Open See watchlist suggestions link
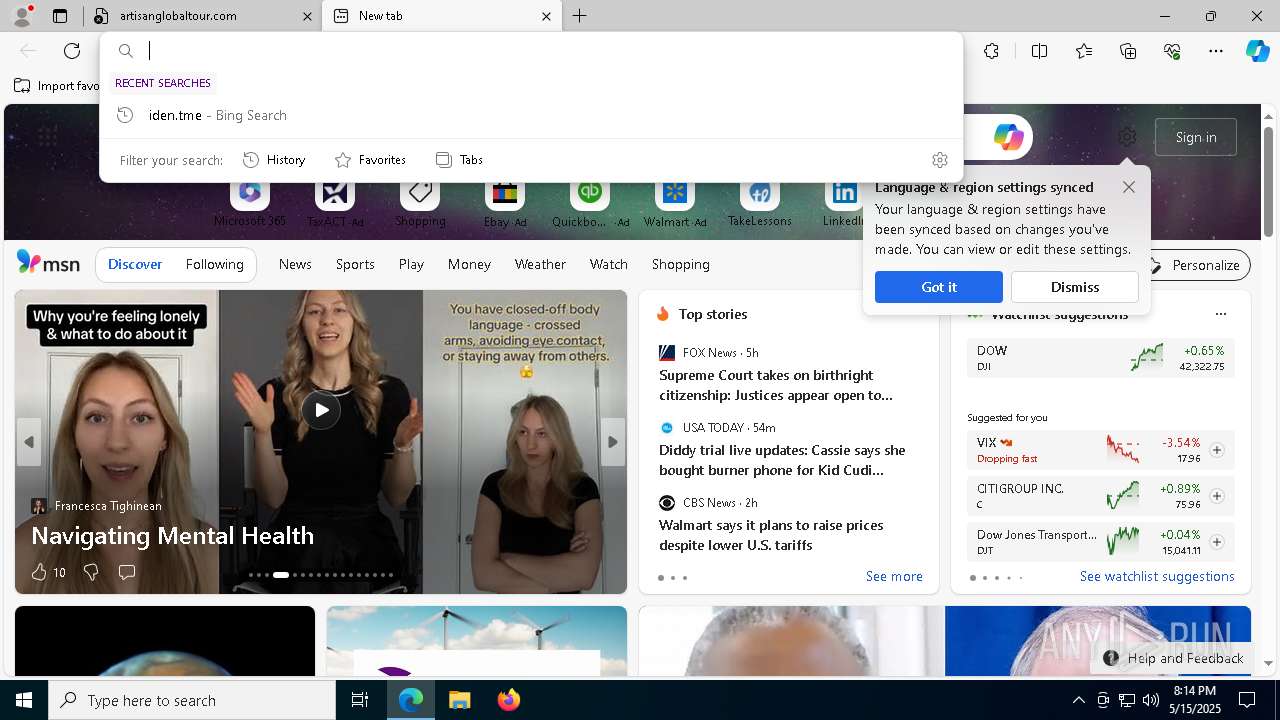 click(x=1157, y=576)
